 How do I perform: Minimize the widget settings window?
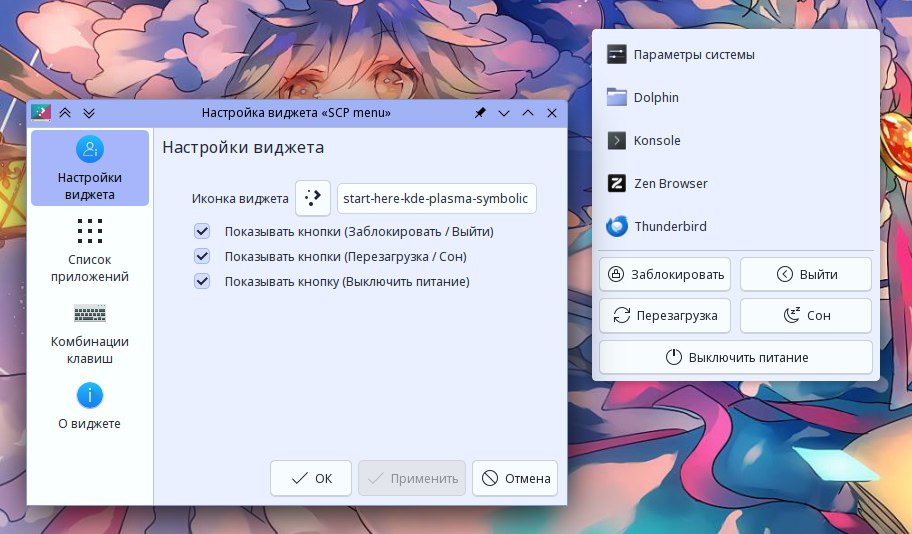504,113
